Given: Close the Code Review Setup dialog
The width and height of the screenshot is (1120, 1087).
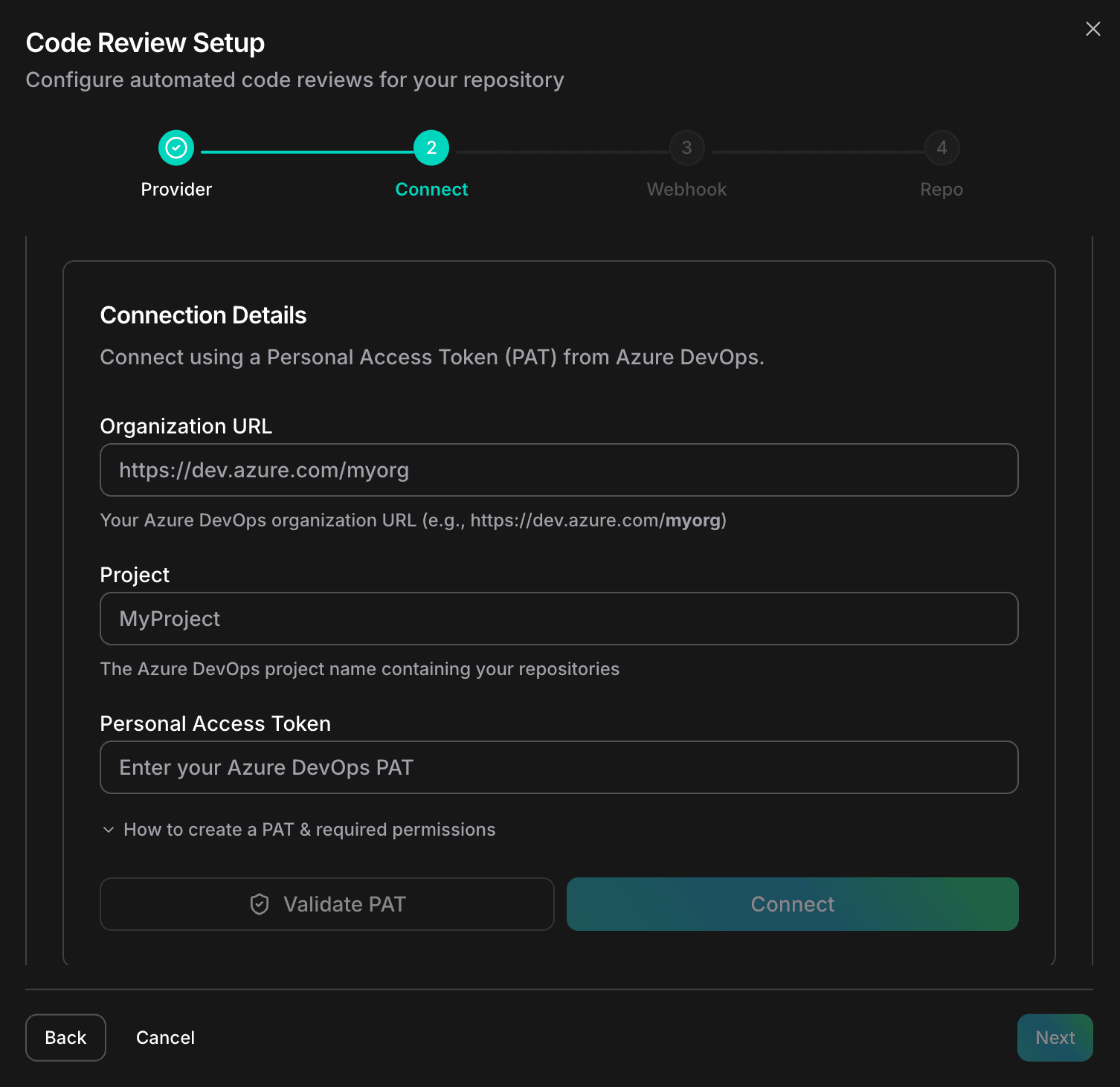Looking at the screenshot, I should pos(1092,29).
